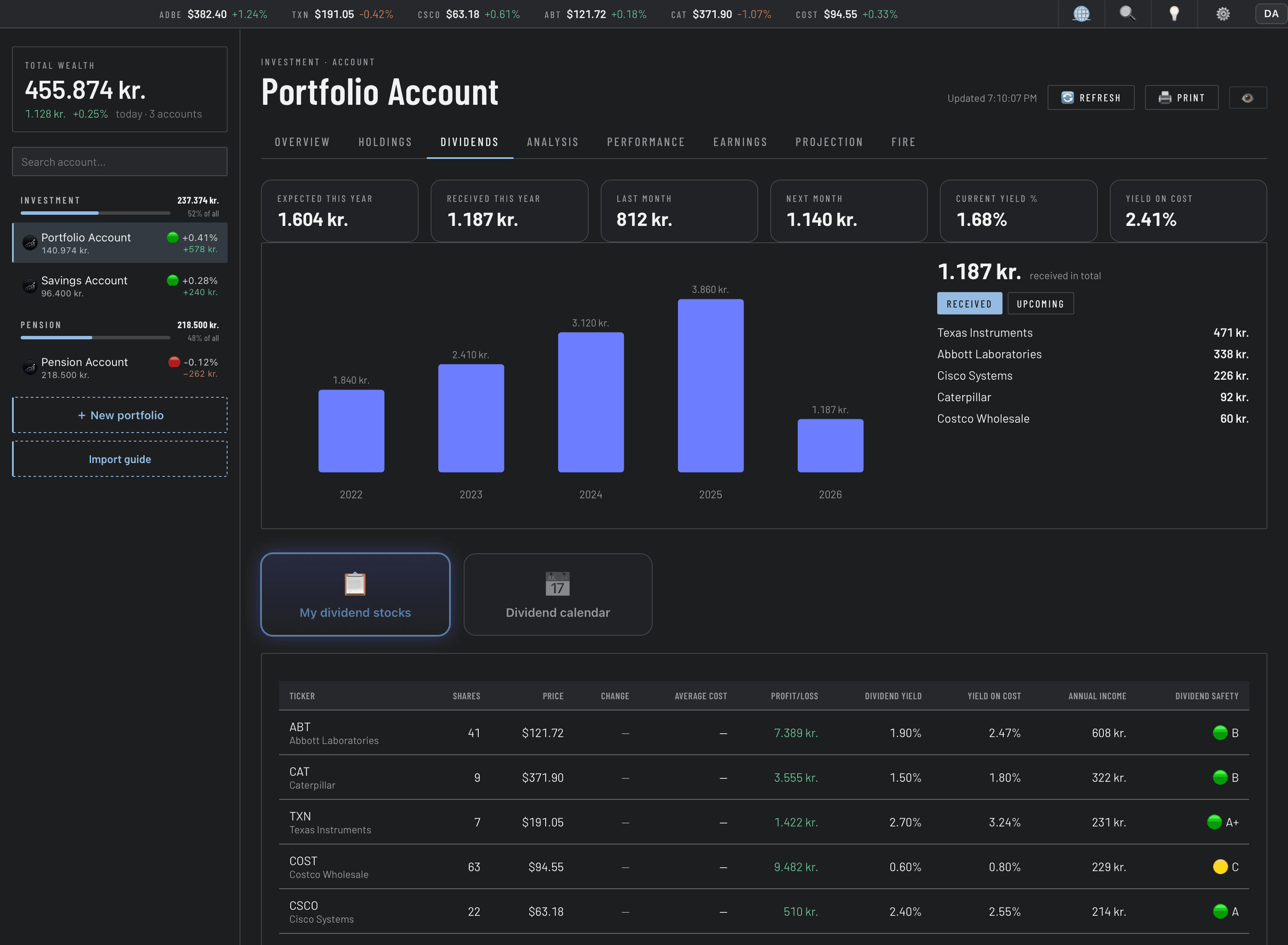Click green status dot of Savings Account
1288x945 pixels.
pos(173,280)
